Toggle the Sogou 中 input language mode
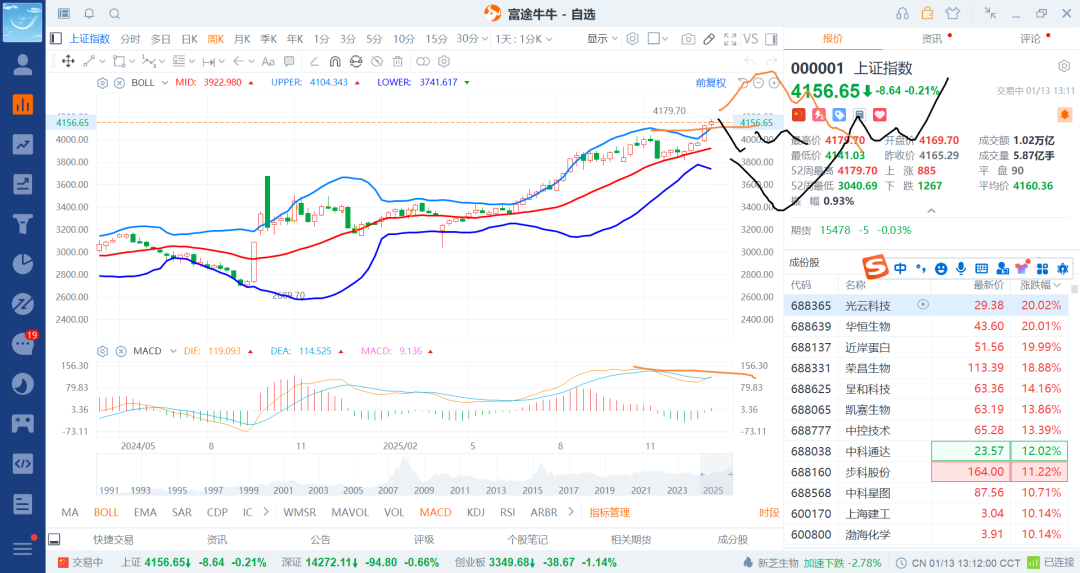Viewport: 1080px width, 573px height. [x=900, y=268]
